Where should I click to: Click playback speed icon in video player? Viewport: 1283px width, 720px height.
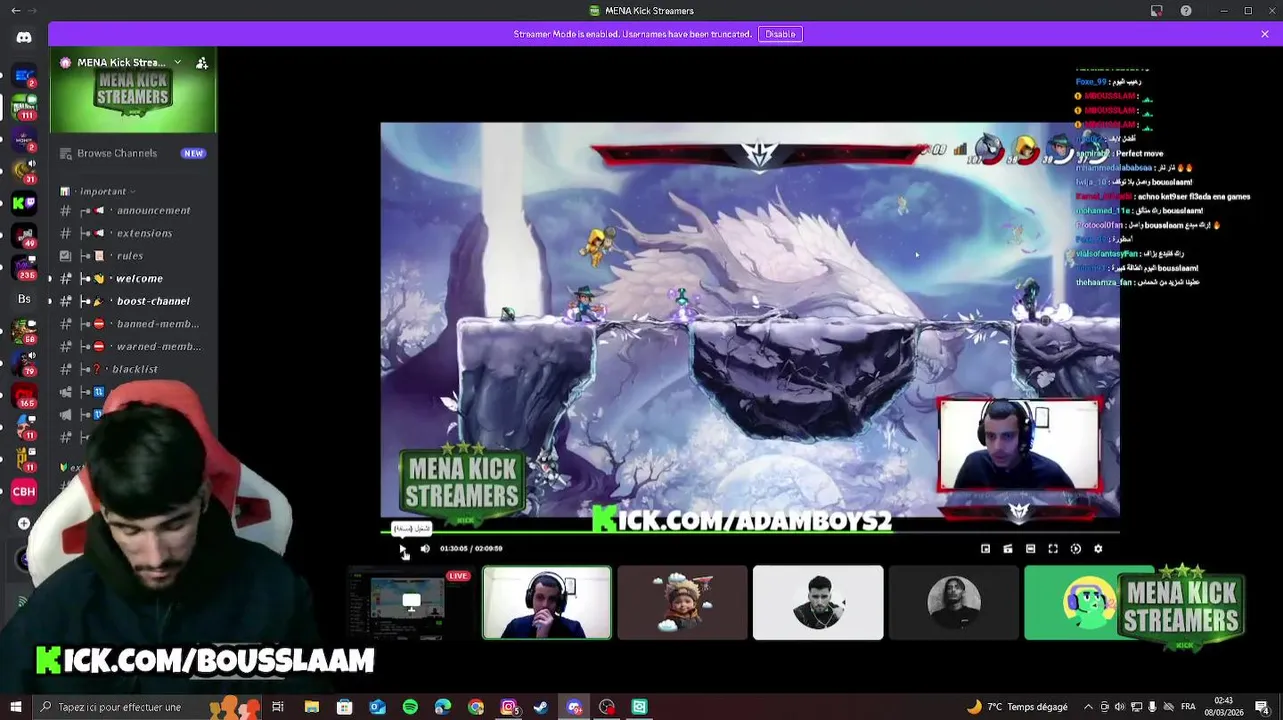[1076, 548]
